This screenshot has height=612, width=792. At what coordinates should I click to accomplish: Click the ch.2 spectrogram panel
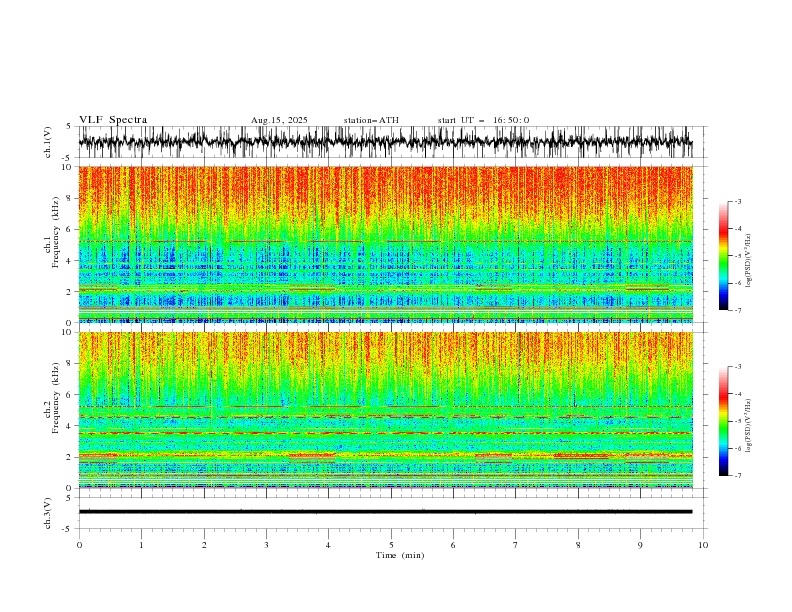[x=385, y=410]
